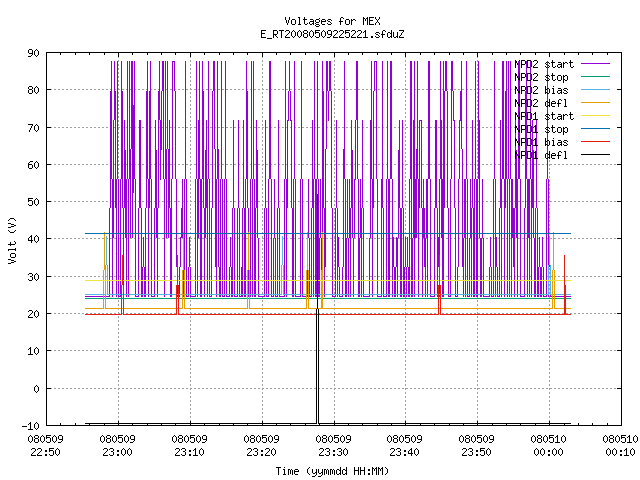Select the 'NPD2 start' legend label

click(x=544, y=64)
